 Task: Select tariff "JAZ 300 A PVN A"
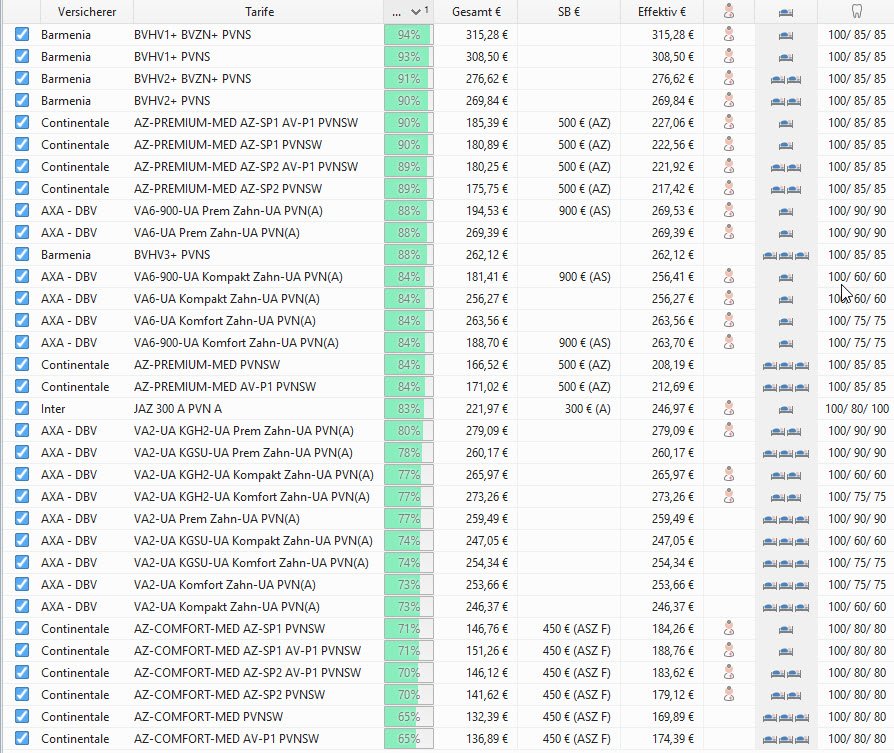[178, 409]
